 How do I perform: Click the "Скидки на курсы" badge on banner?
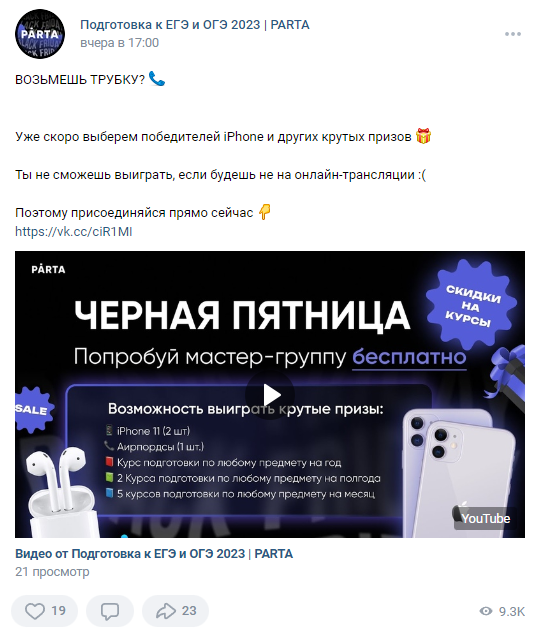[x=473, y=306]
